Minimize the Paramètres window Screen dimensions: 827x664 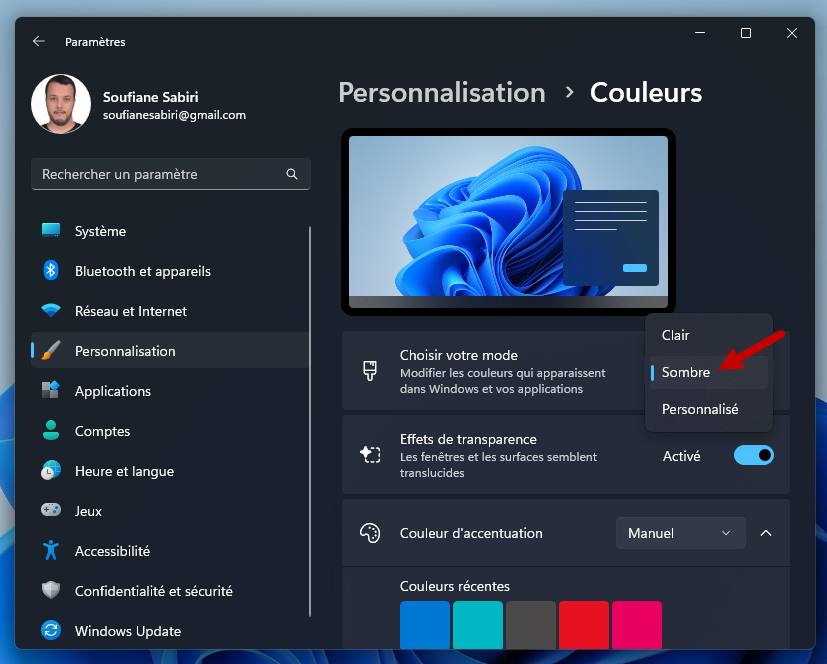(x=700, y=33)
